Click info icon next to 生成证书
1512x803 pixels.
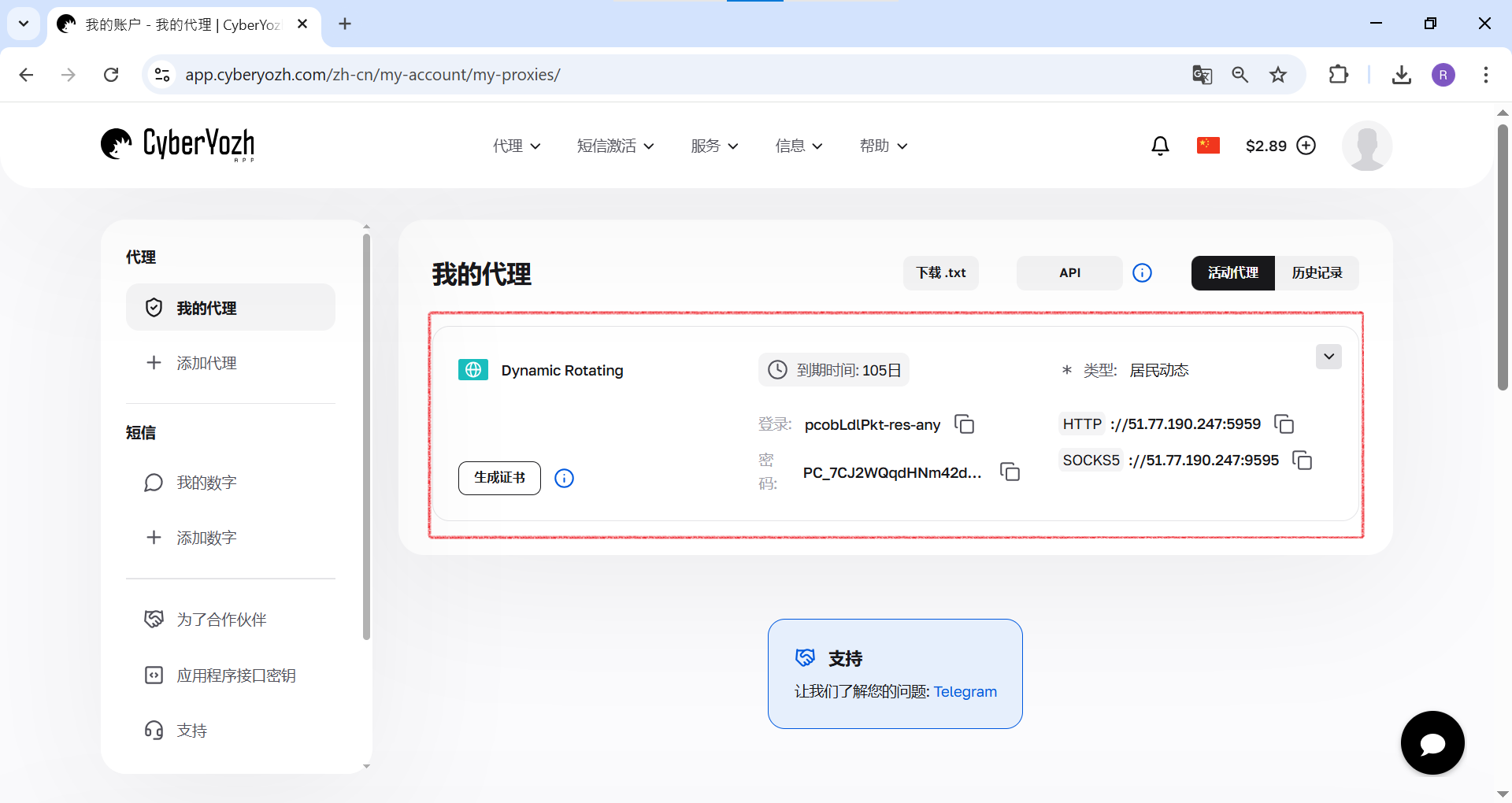(564, 478)
